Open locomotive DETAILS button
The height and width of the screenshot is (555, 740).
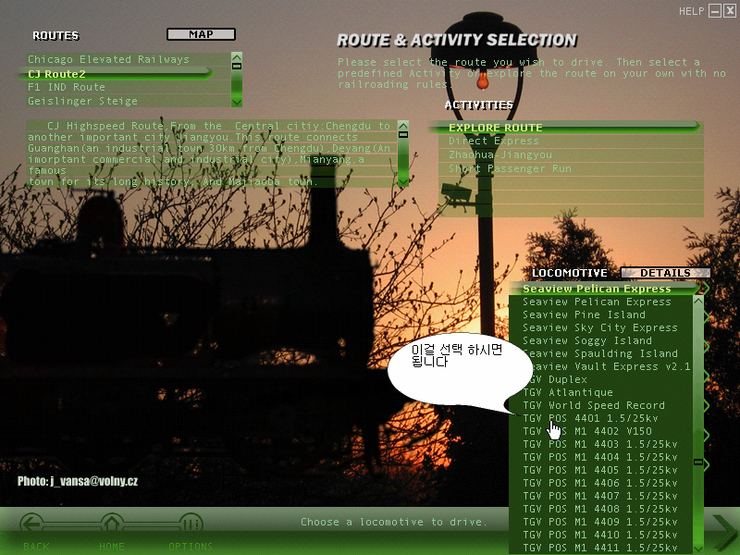[665, 273]
